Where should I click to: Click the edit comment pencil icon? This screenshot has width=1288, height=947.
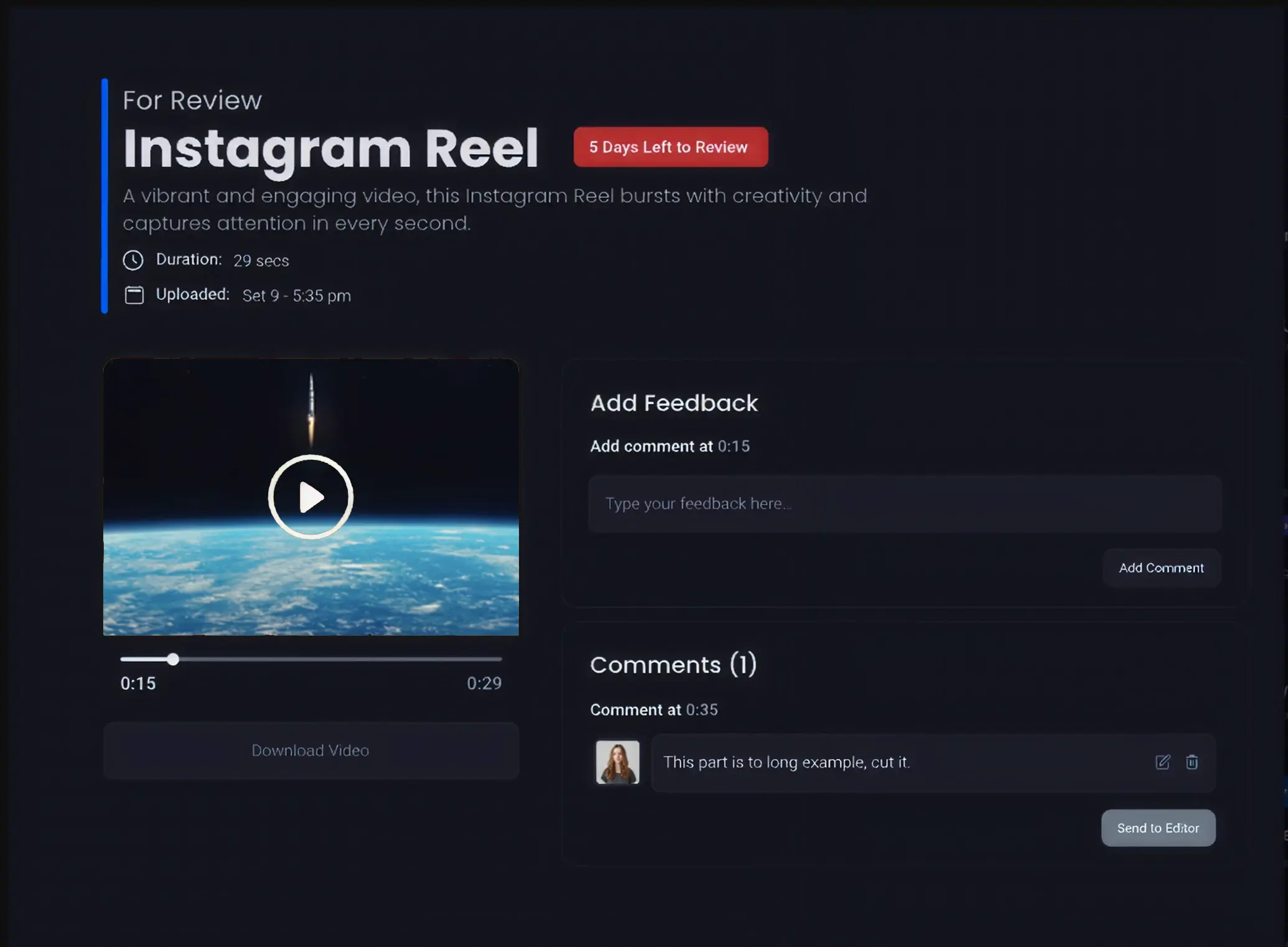(x=1162, y=762)
